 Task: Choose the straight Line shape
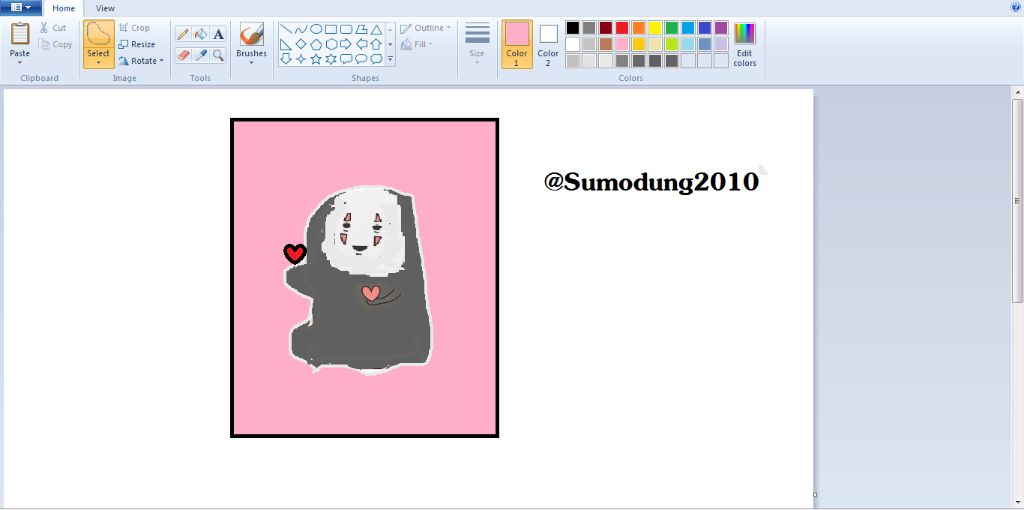coord(285,29)
